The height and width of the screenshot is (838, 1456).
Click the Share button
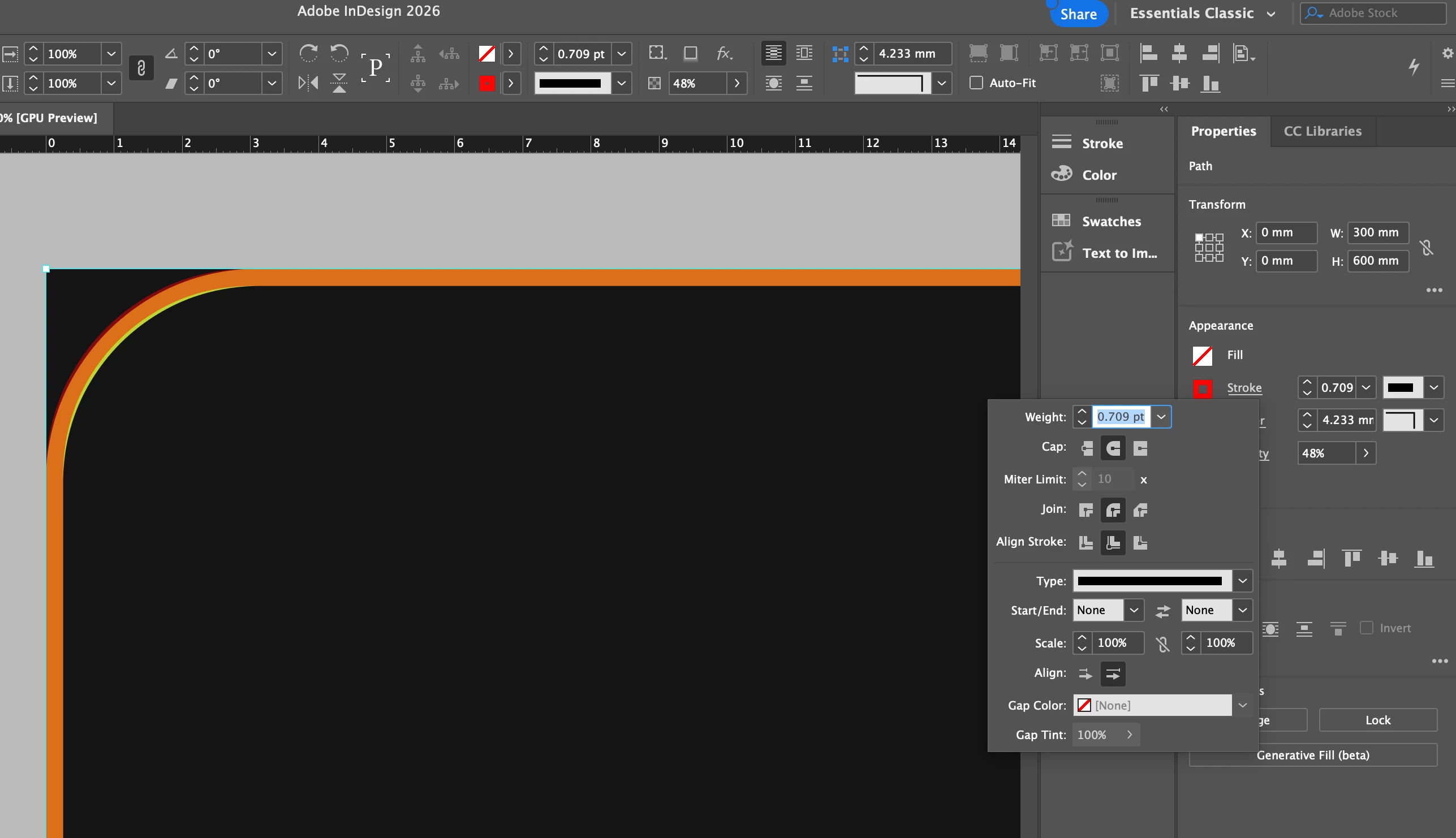pos(1078,14)
